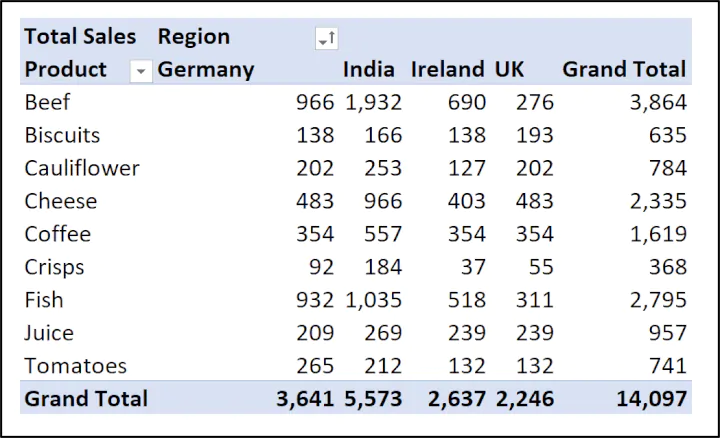
Task: Select the Cheese row label
Action: (61, 201)
